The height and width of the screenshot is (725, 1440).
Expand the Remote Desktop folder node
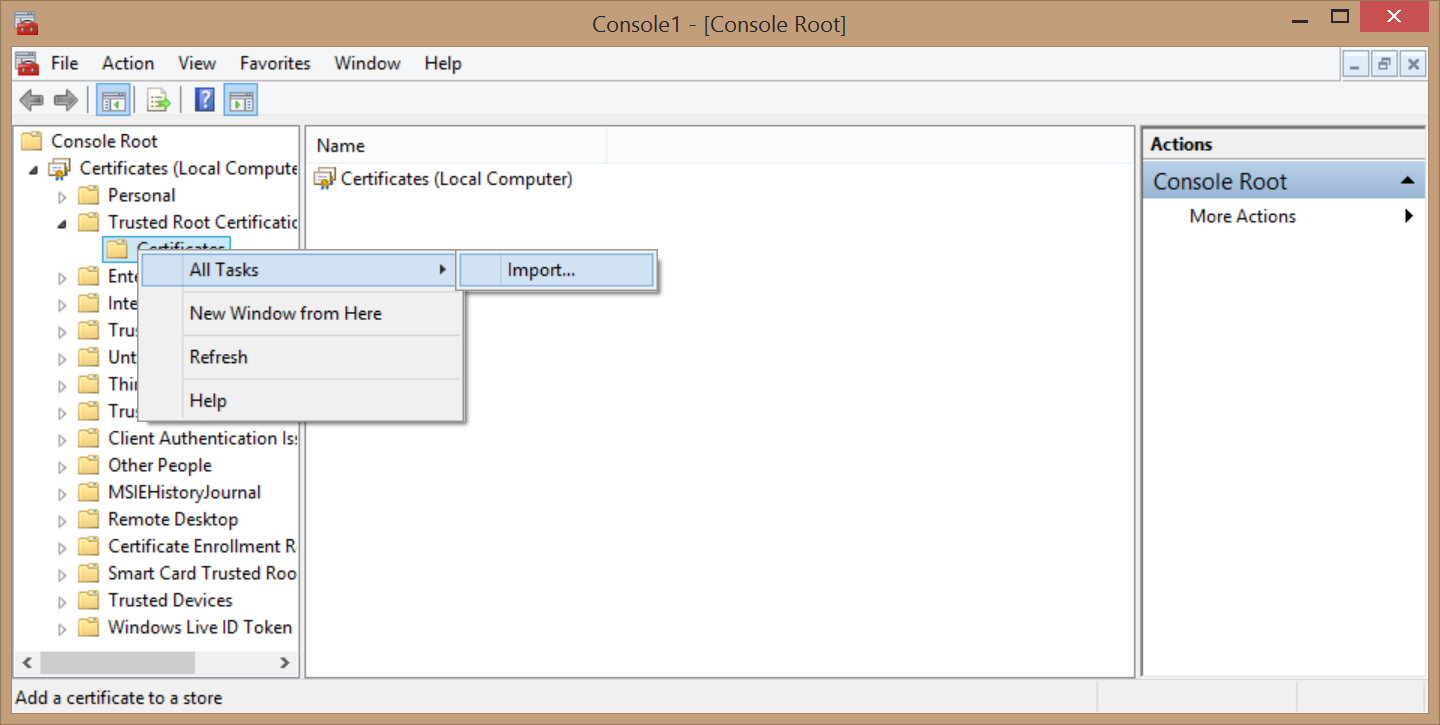coord(62,520)
